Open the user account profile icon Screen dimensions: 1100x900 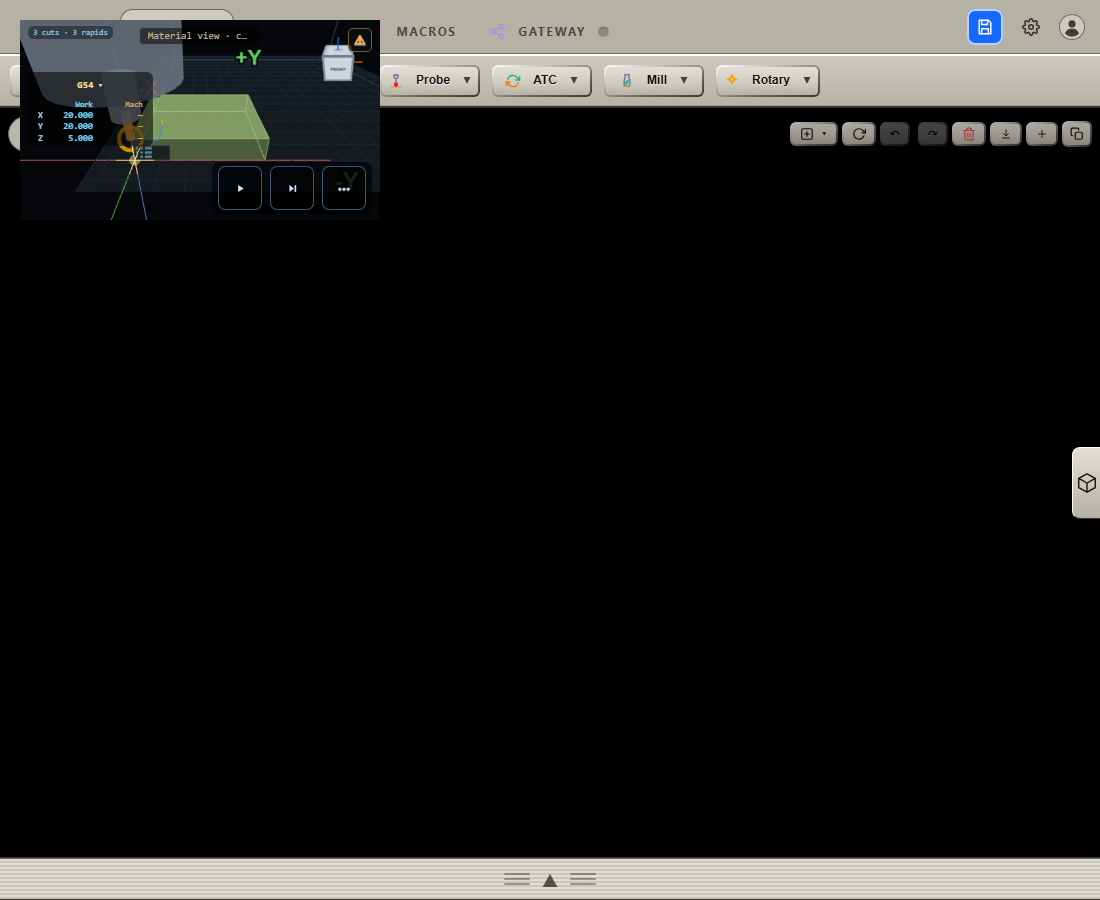pyautogui.click(x=1071, y=27)
